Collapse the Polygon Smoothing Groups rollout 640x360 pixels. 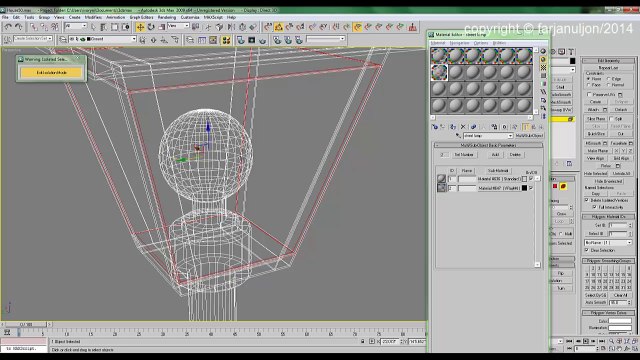(609, 260)
